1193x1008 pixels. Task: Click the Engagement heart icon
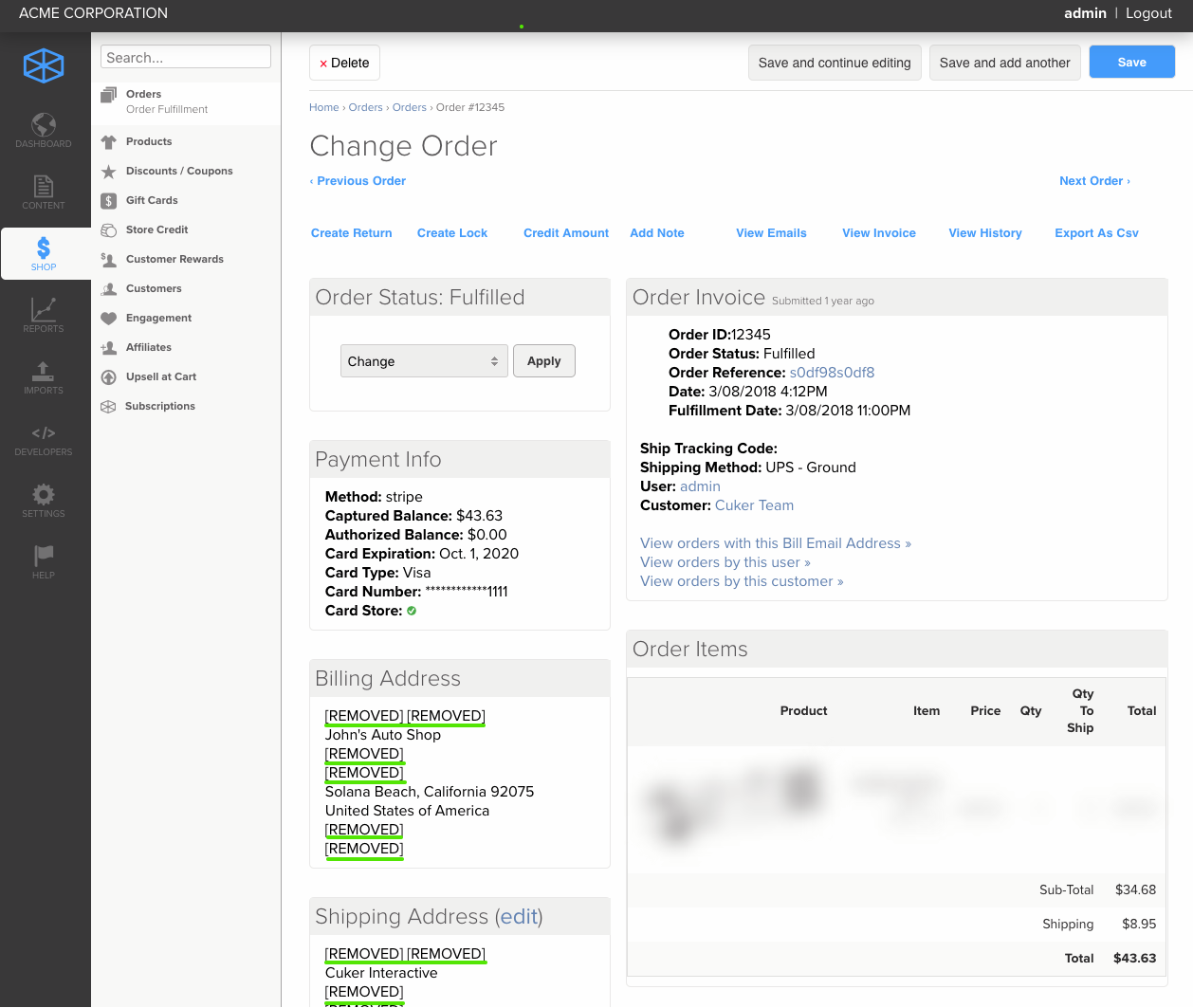108,319
